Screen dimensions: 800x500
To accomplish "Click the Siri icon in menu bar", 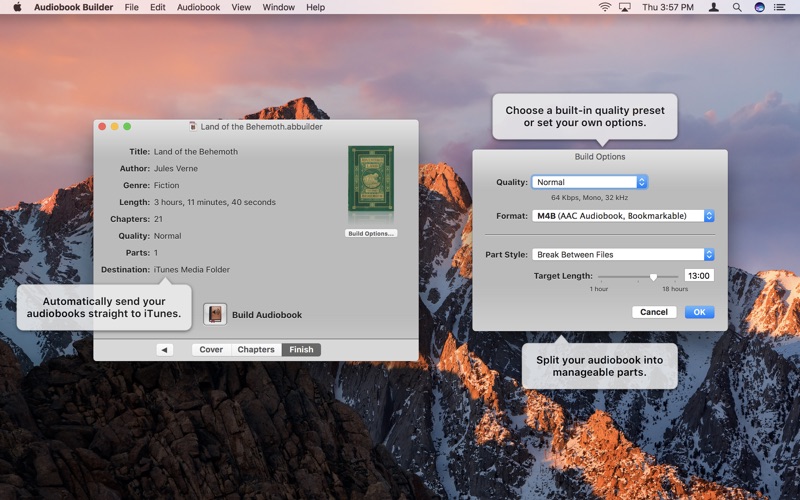I will pos(759,7).
